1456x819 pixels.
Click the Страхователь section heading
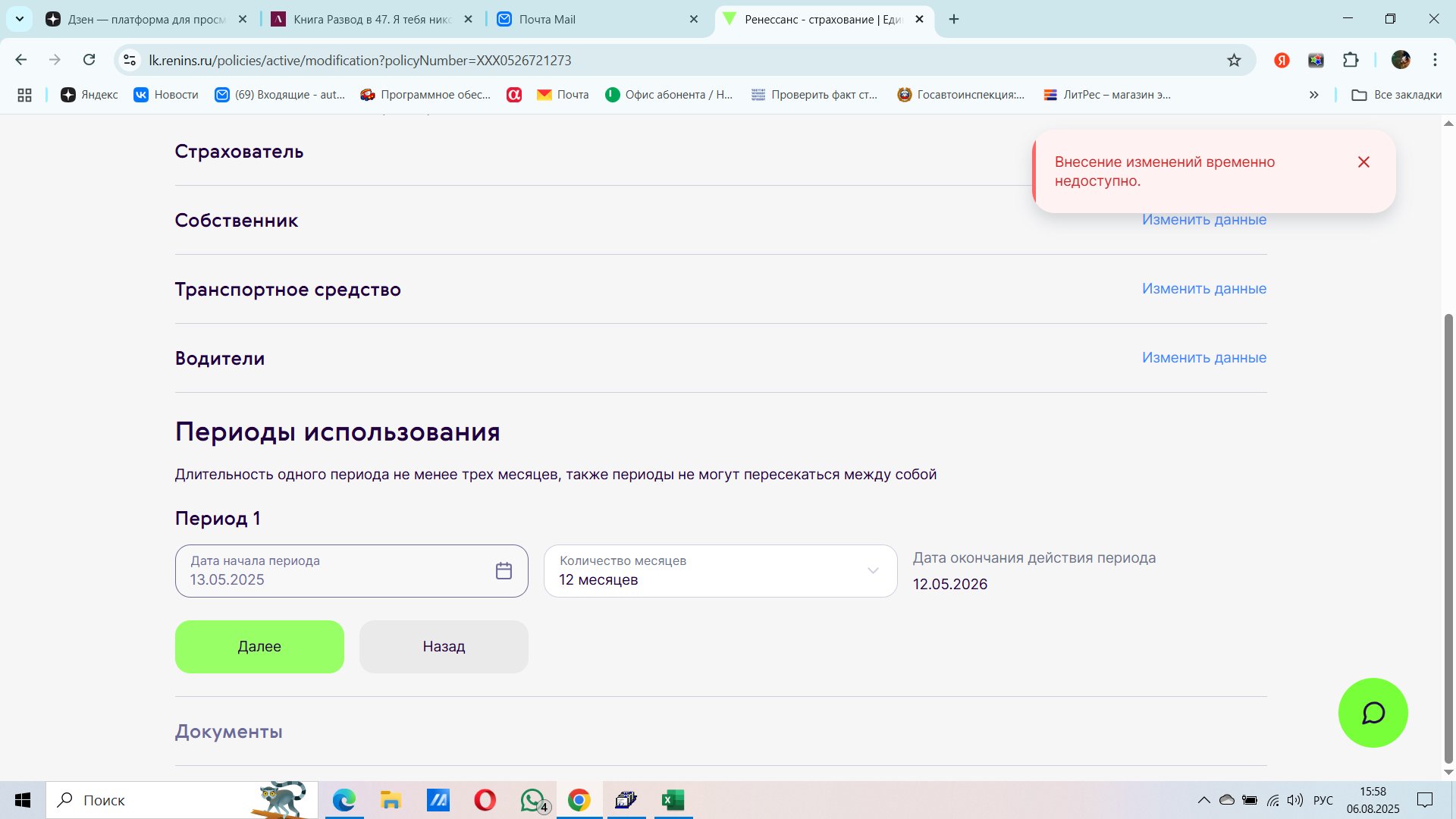pyautogui.click(x=239, y=152)
